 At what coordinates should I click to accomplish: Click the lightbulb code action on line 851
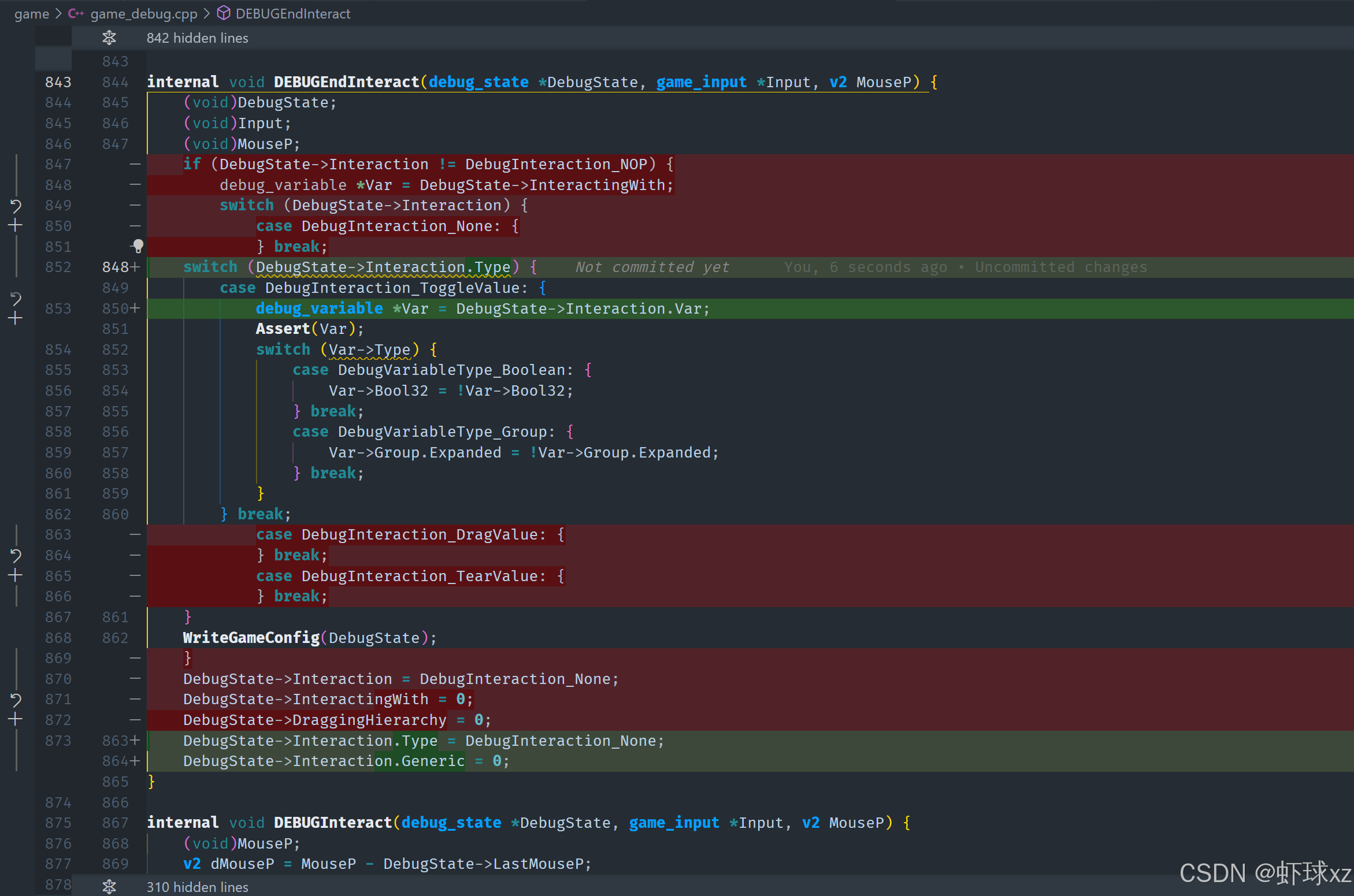tap(138, 246)
